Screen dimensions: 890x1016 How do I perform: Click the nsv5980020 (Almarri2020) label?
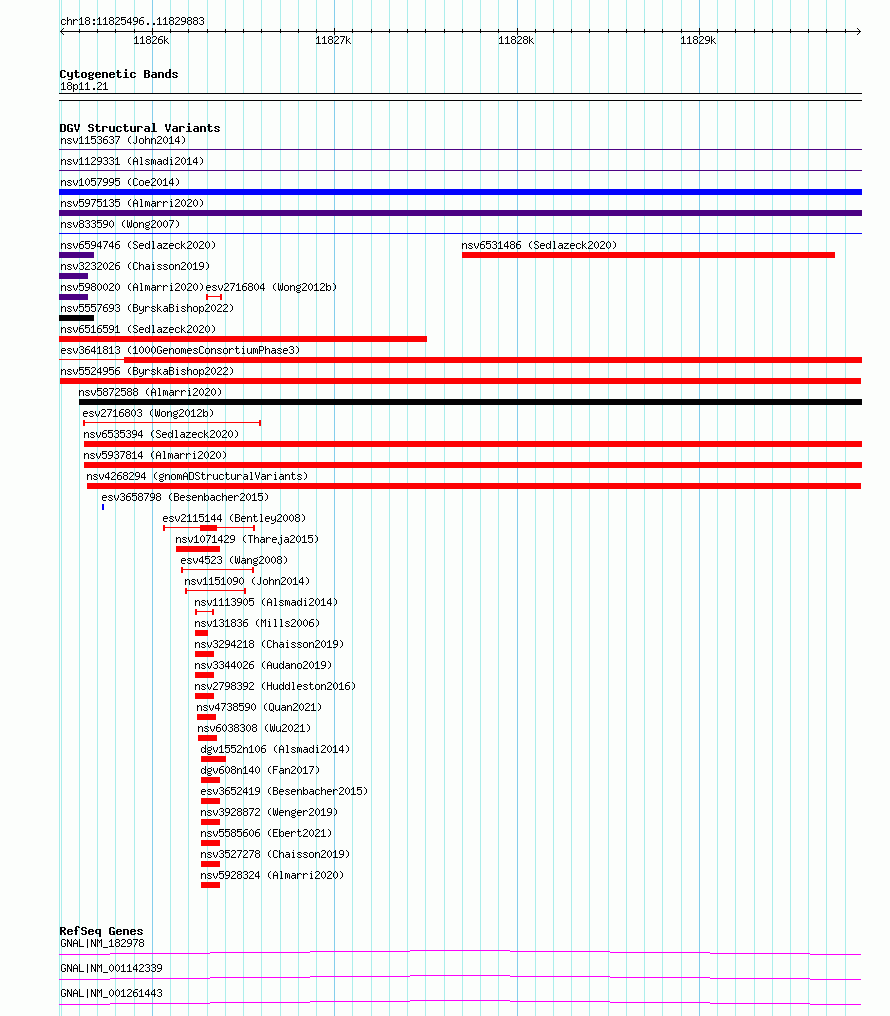pos(132,287)
